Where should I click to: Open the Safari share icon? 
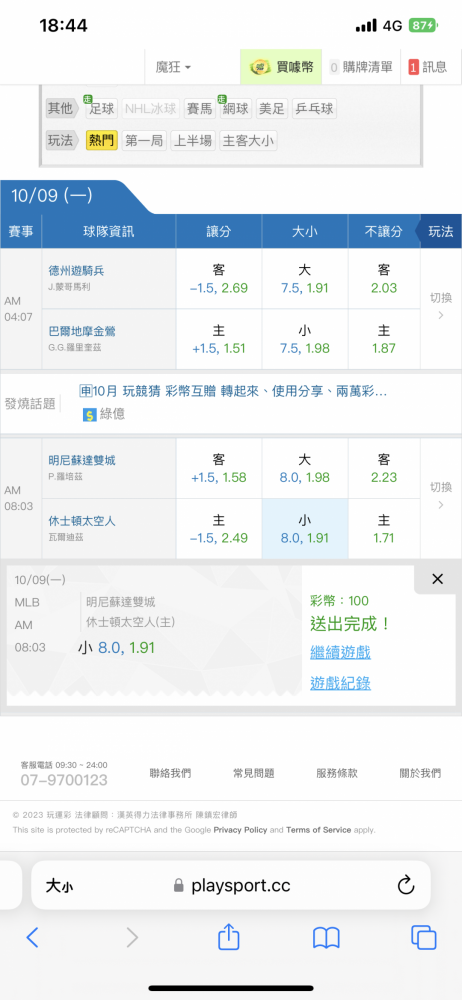pos(228,937)
